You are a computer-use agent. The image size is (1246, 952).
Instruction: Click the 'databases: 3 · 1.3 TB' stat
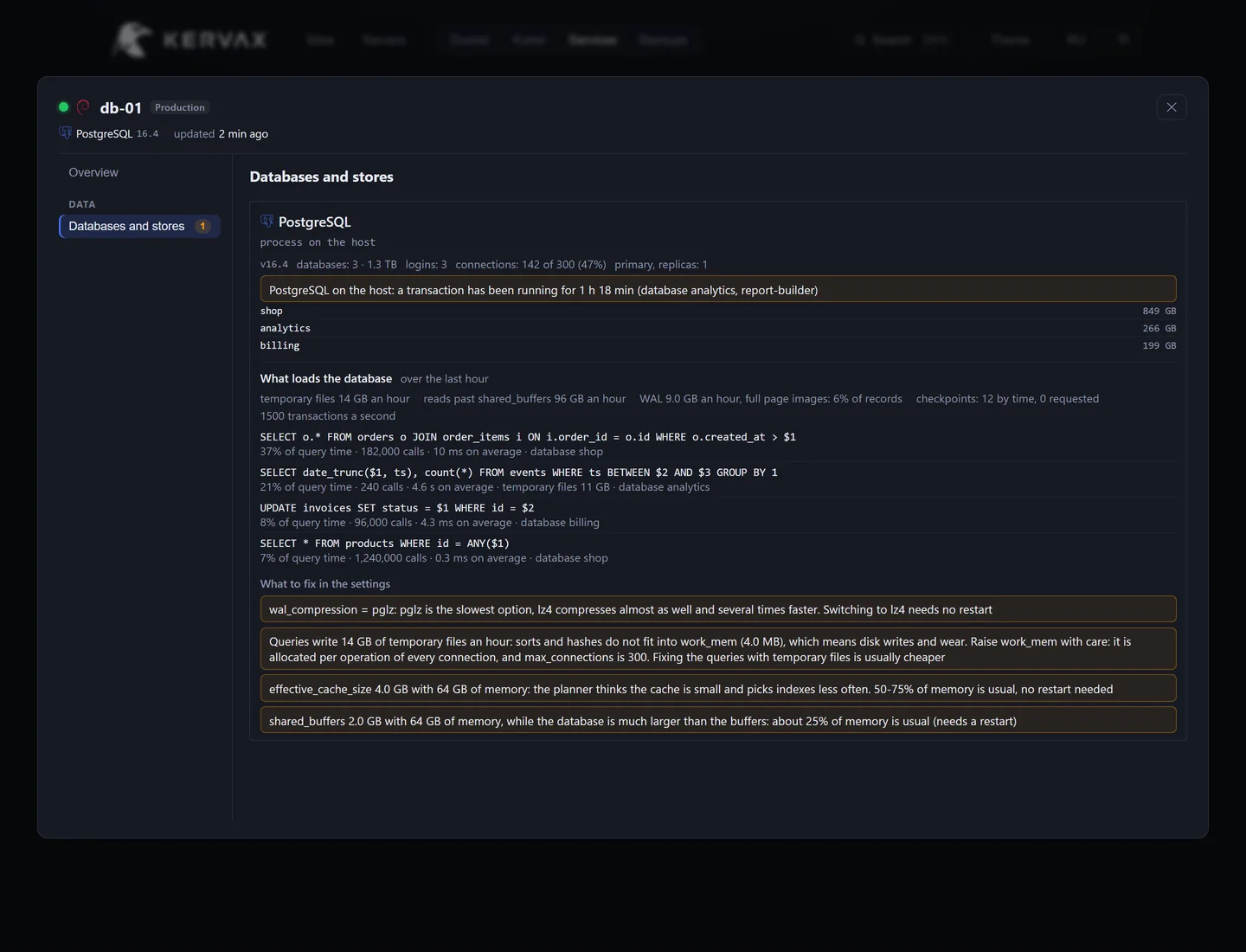click(347, 265)
